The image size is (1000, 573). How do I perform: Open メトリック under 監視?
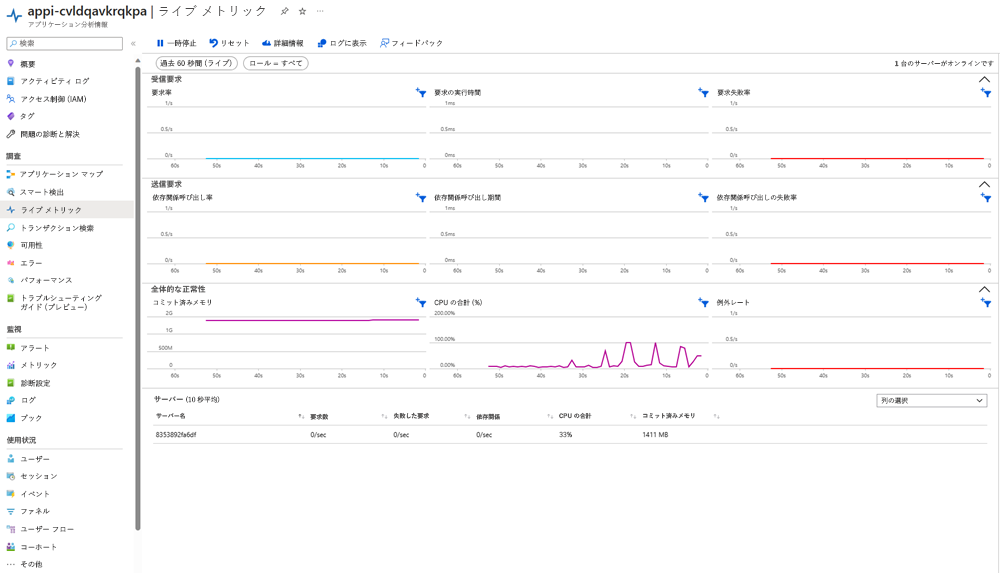pyautogui.click(x=38, y=365)
